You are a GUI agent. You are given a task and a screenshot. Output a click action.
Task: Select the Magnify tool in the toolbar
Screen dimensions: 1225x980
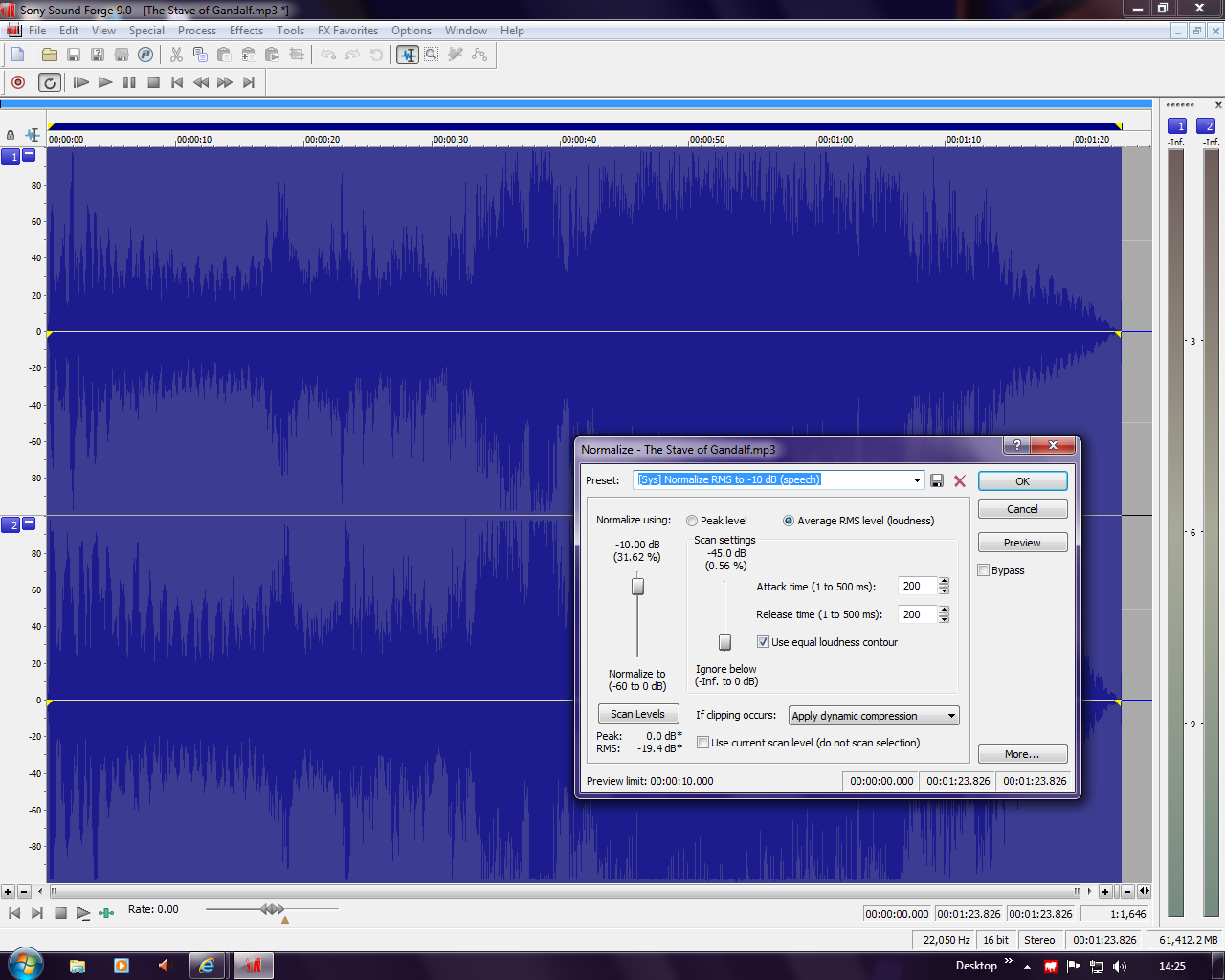coord(432,55)
